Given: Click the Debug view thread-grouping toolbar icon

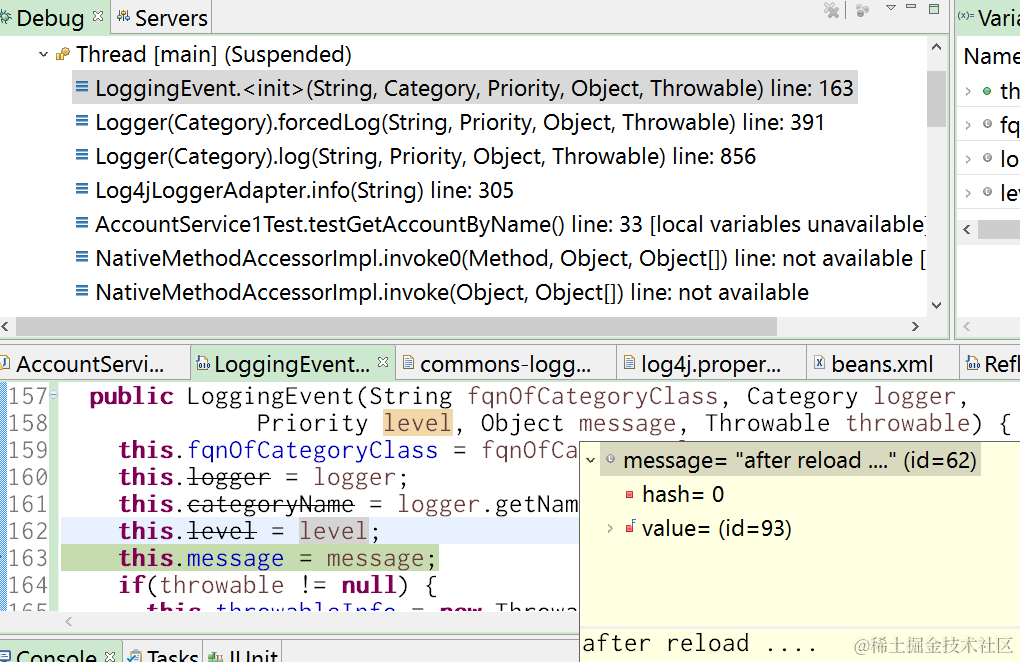Looking at the screenshot, I should (863, 10).
